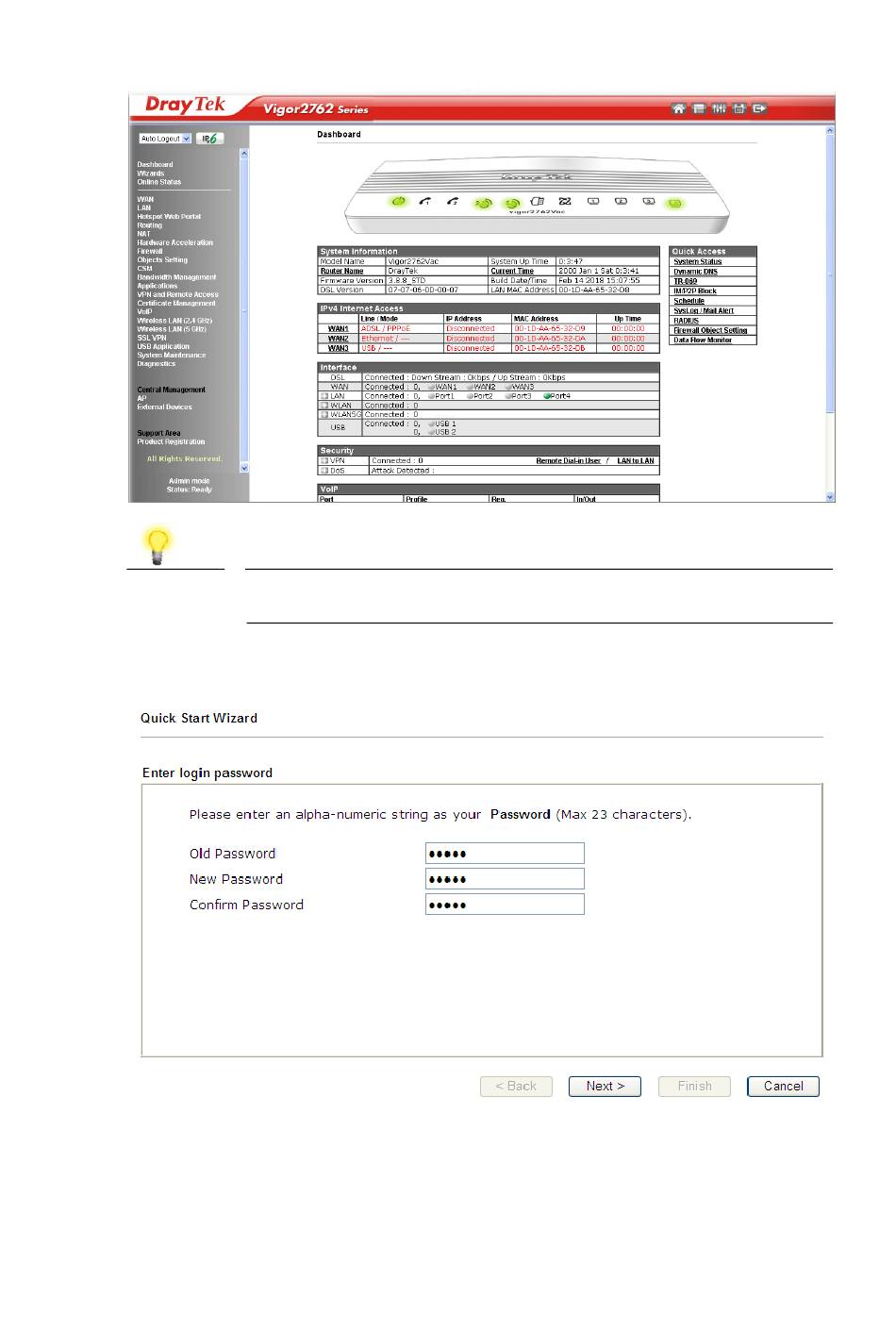Expand the LAN interface row
The height and width of the screenshot is (1329, 896).
[x=324, y=396]
